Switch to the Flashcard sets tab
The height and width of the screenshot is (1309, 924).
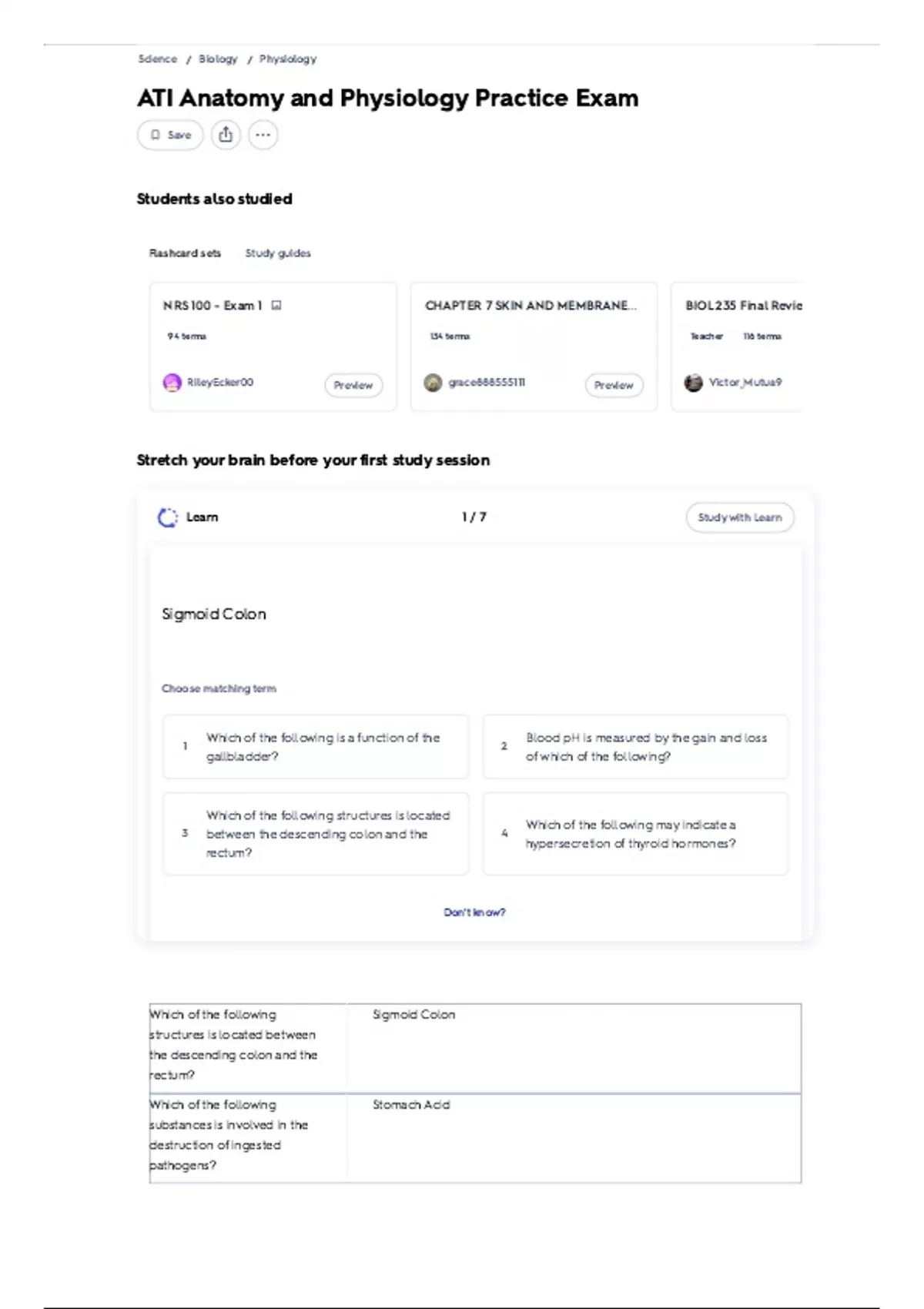point(185,253)
